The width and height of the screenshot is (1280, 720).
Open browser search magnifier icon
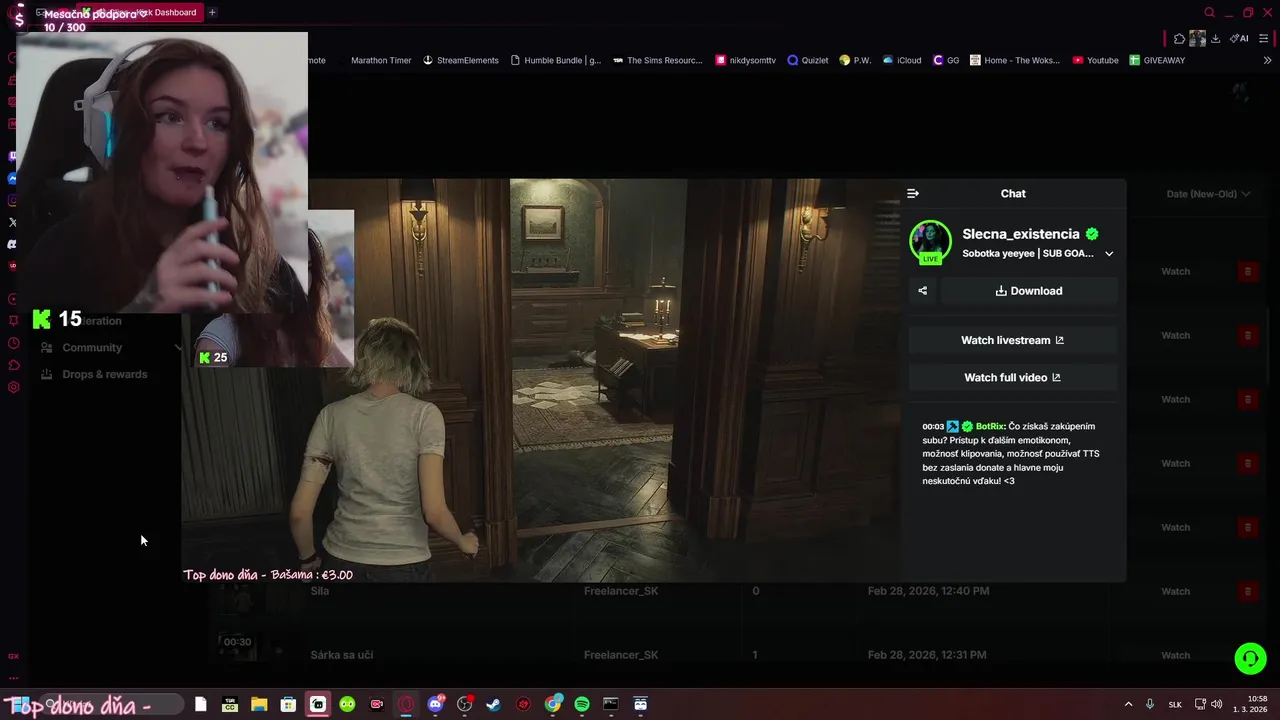(x=1209, y=13)
